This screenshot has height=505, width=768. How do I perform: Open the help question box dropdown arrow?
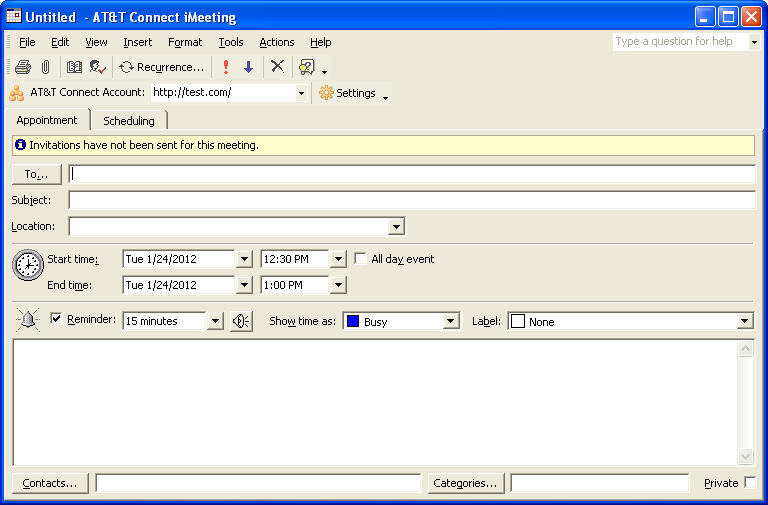[x=754, y=42]
